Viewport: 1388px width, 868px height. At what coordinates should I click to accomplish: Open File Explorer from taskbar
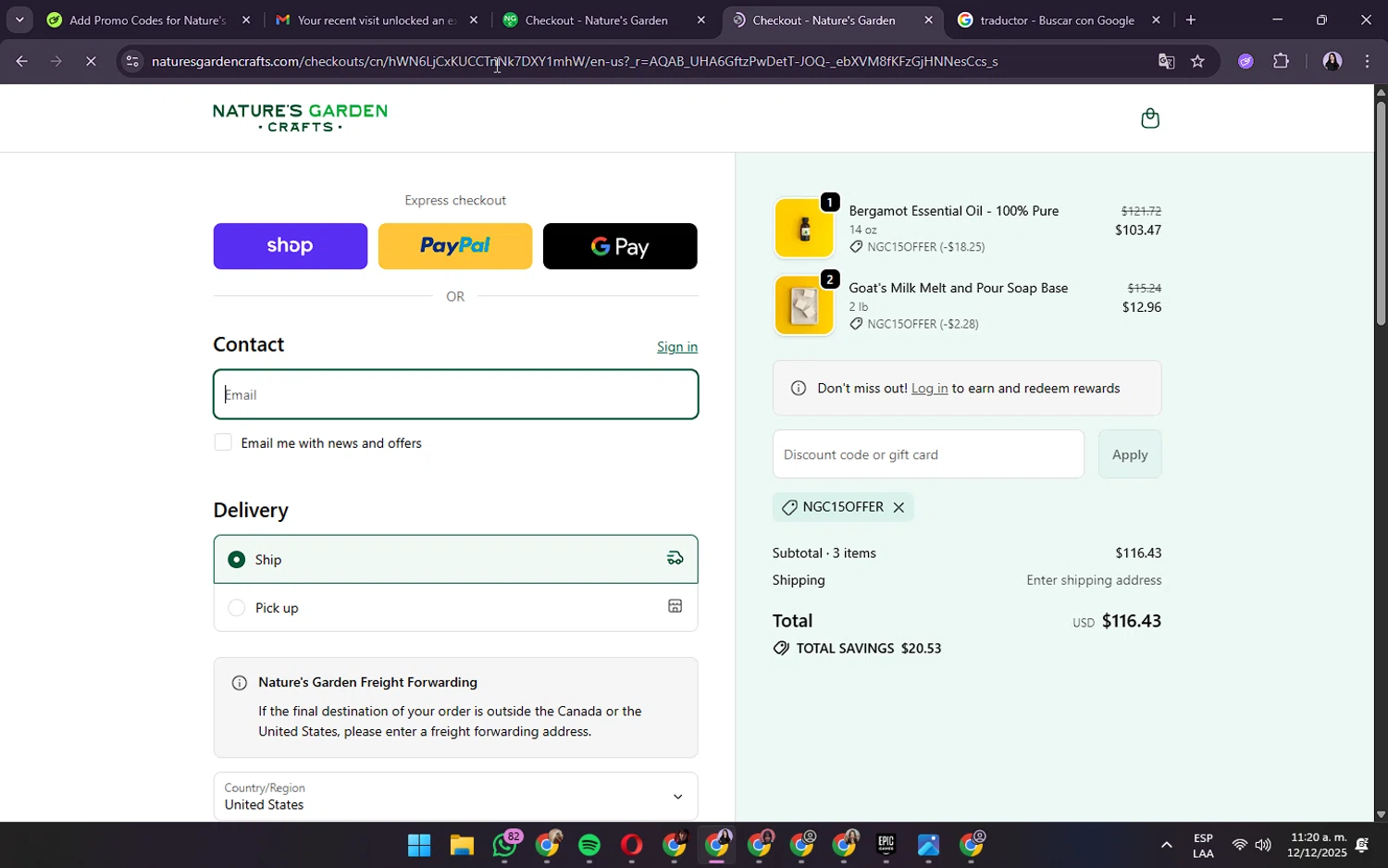[462, 845]
